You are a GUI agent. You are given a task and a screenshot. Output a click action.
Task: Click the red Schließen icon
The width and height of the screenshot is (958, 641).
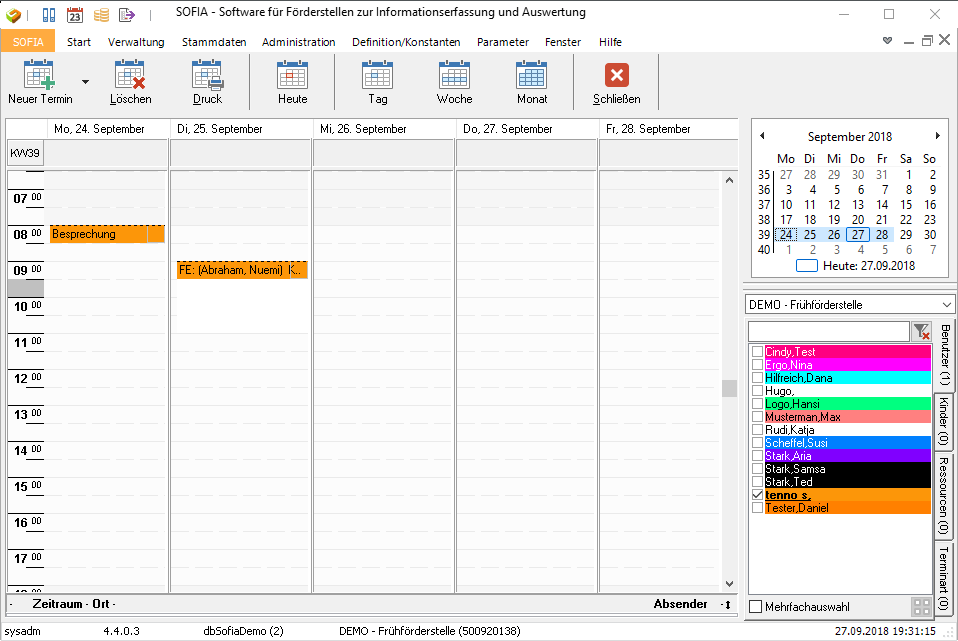pos(616,76)
